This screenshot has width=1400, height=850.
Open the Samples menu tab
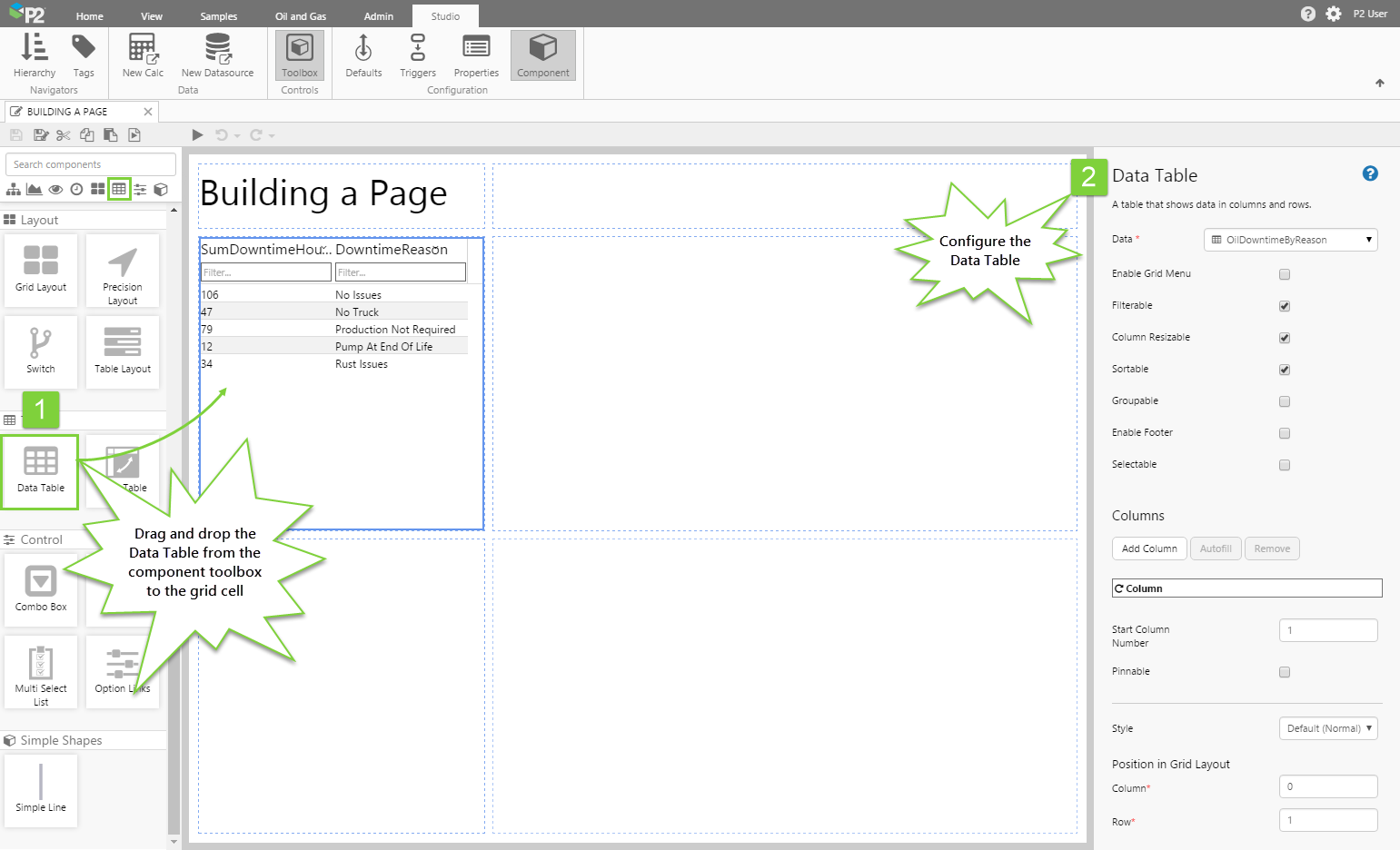[218, 16]
